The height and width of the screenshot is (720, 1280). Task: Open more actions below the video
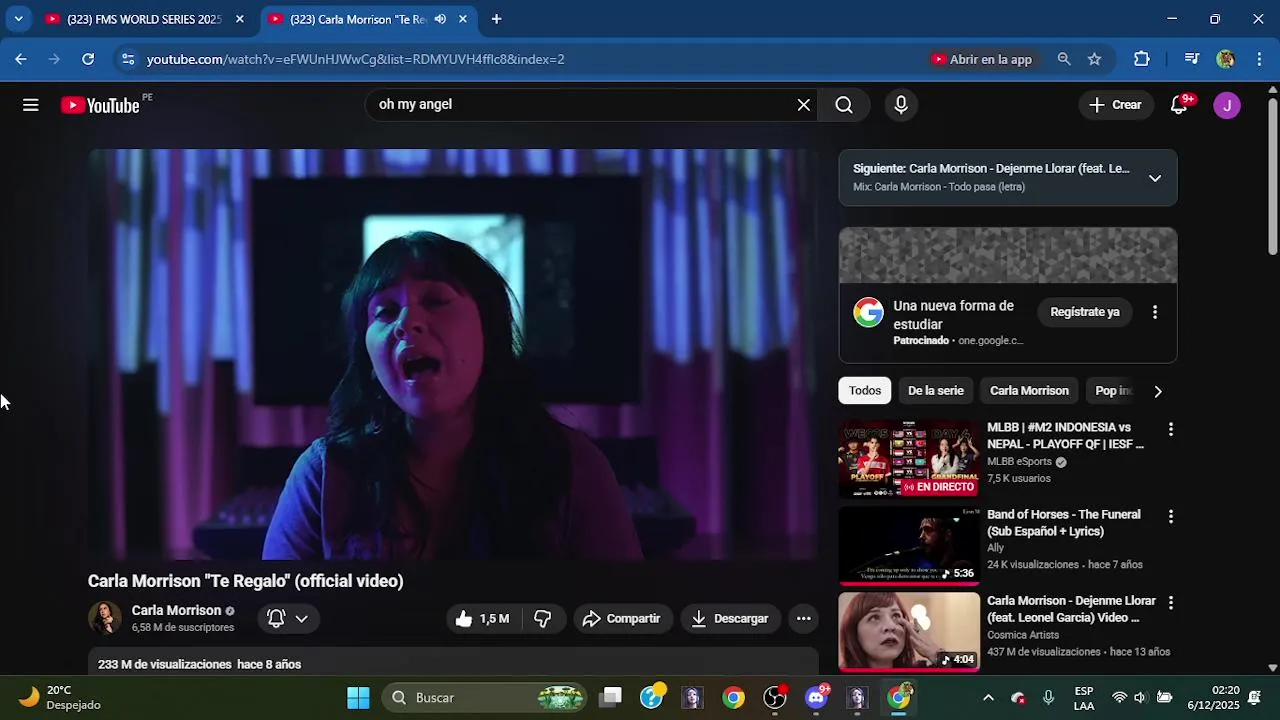click(803, 619)
